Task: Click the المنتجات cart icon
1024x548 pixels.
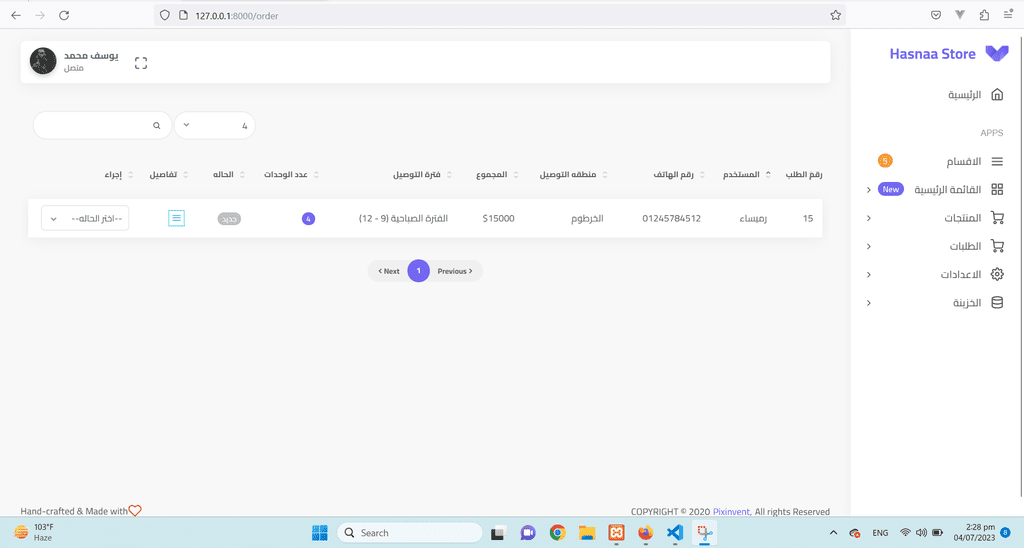Action: 997,218
